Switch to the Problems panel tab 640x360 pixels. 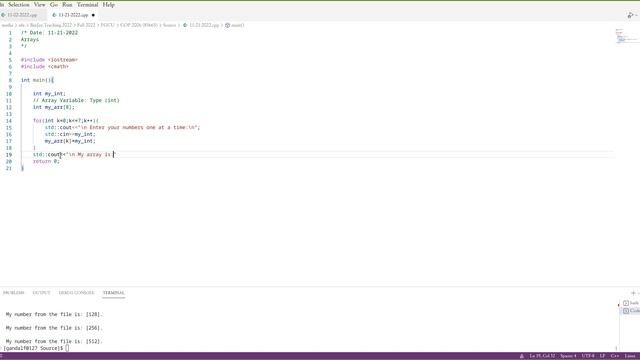click(x=13, y=293)
